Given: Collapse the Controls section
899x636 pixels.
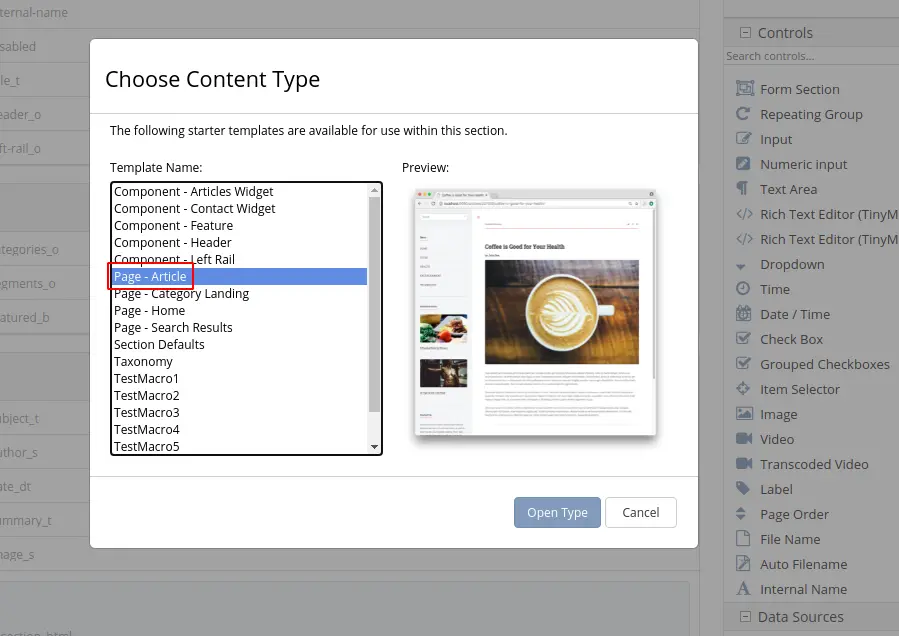Looking at the screenshot, I should [745, 33].
